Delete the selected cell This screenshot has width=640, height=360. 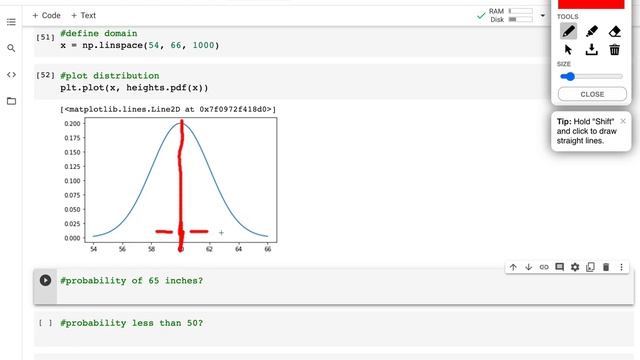pyautogui.click(x=606, y=267)
